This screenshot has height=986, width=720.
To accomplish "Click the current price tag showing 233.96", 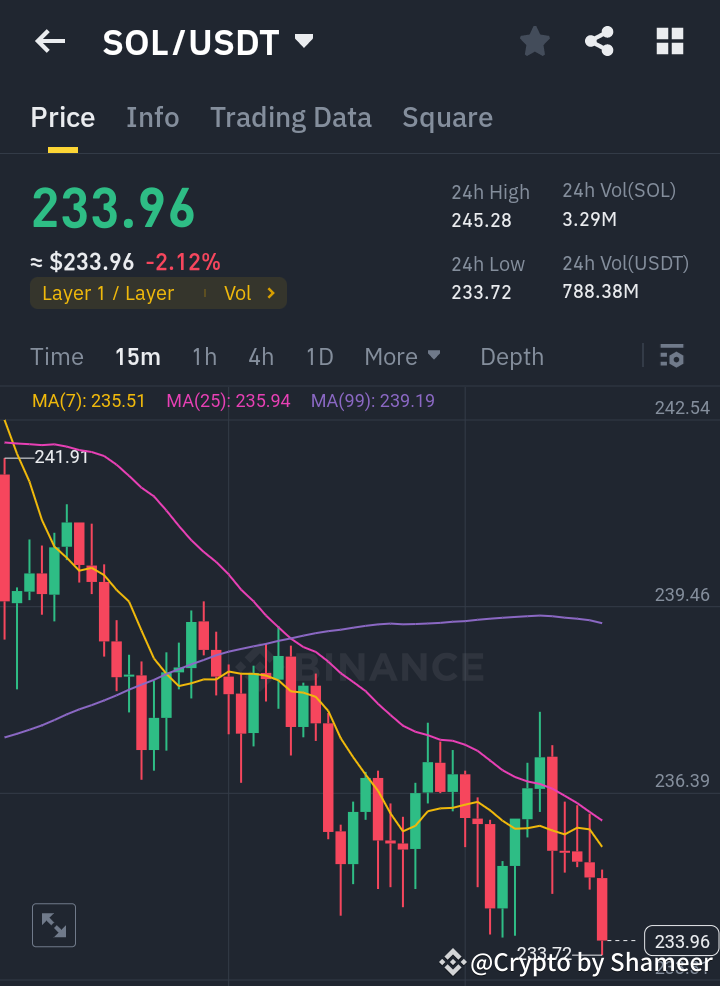I will coord(681,941).
